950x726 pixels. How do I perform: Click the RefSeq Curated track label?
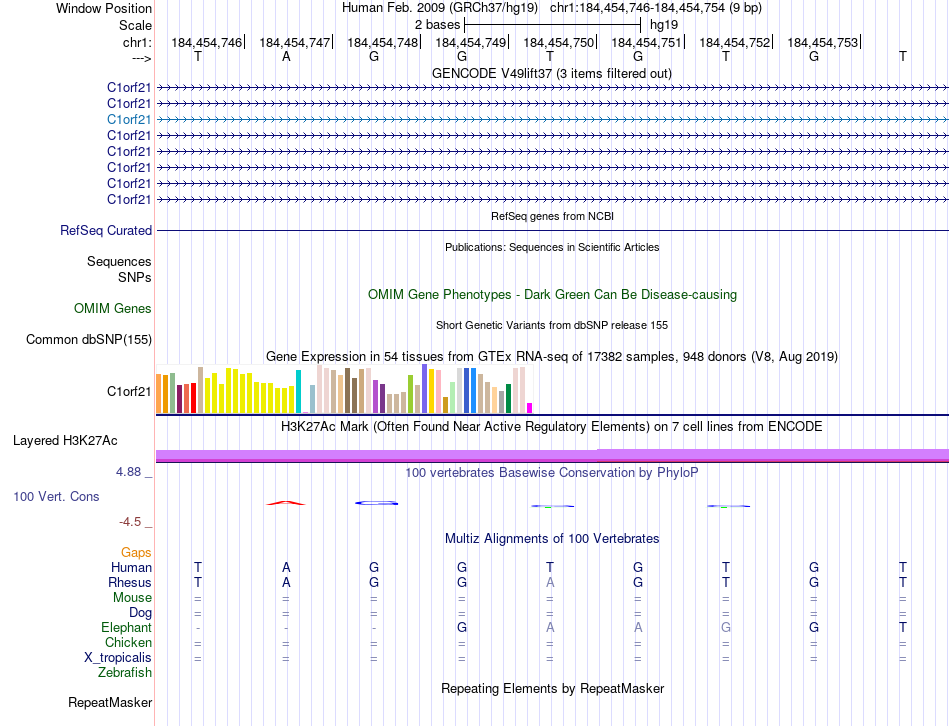[106, 230]
